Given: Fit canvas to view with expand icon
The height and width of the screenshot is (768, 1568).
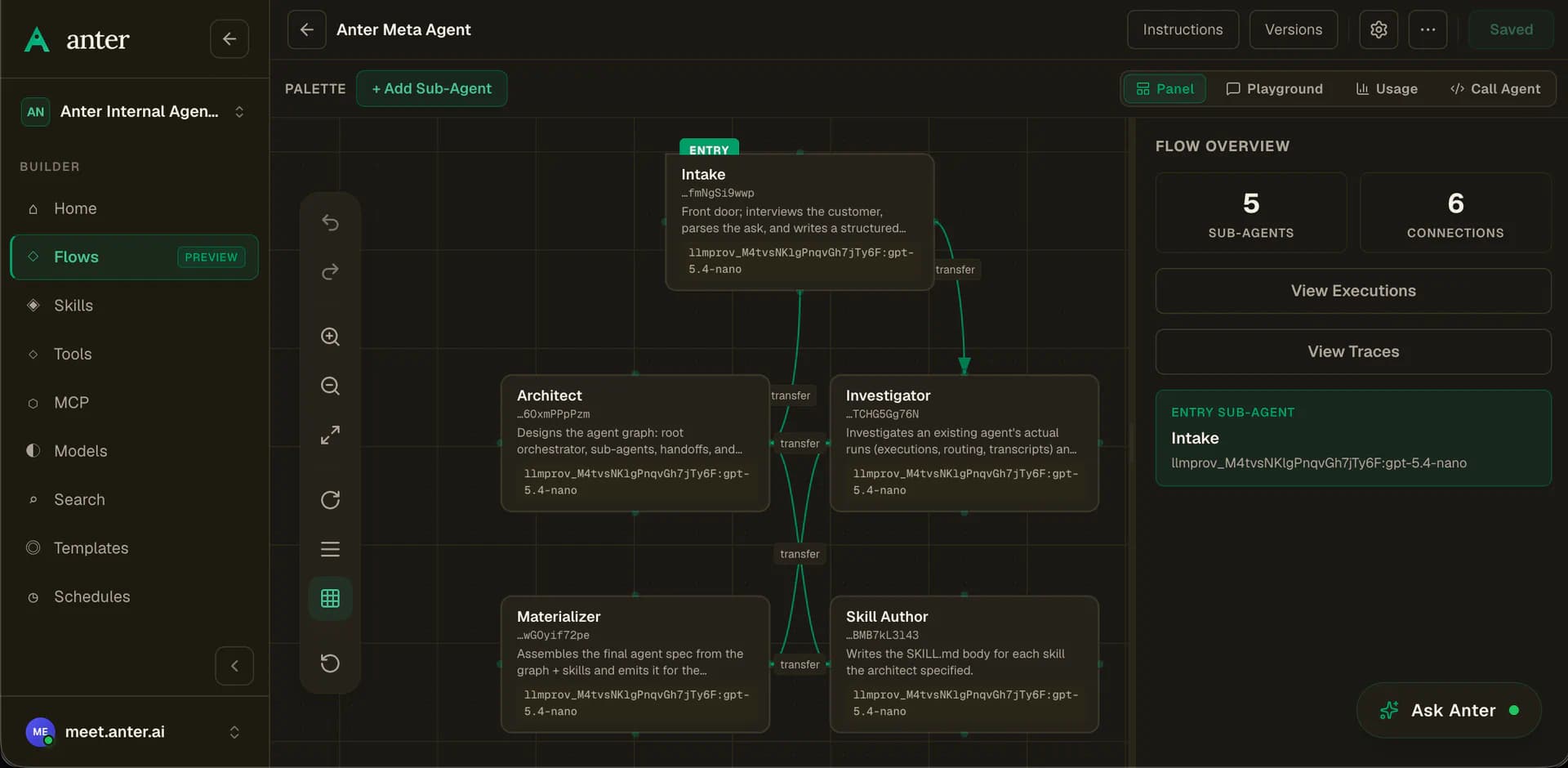Looking at the screenshot, I should pyautogui.click(x=330, y=435).
